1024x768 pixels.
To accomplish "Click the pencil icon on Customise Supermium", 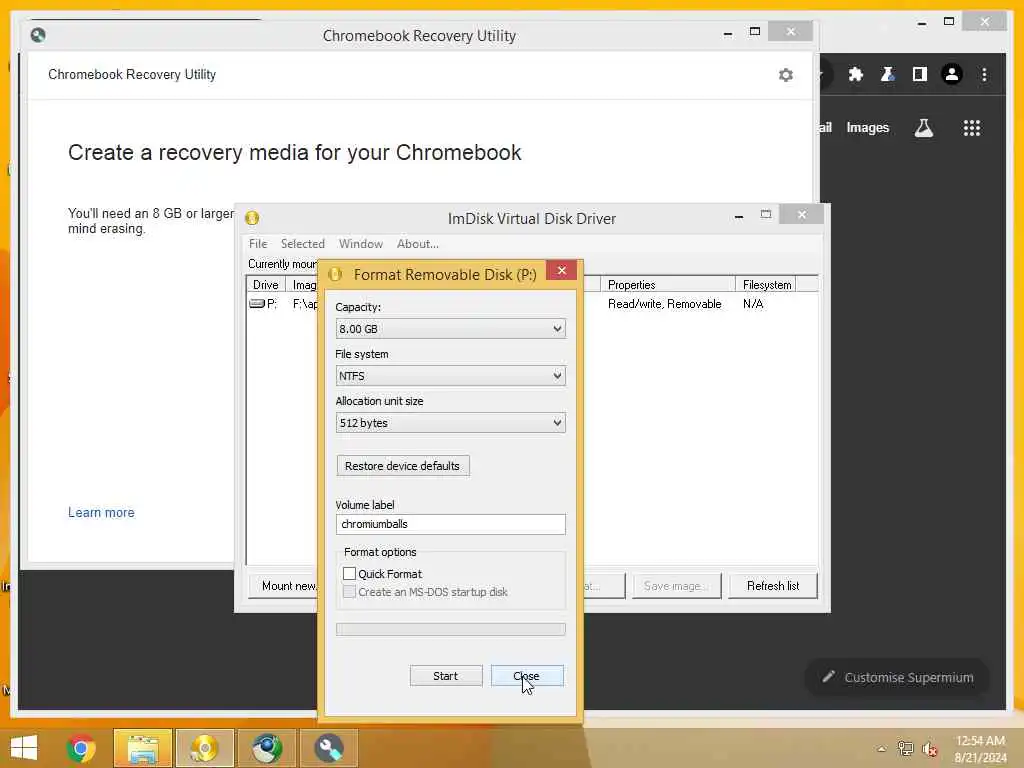I will (828, 677).
